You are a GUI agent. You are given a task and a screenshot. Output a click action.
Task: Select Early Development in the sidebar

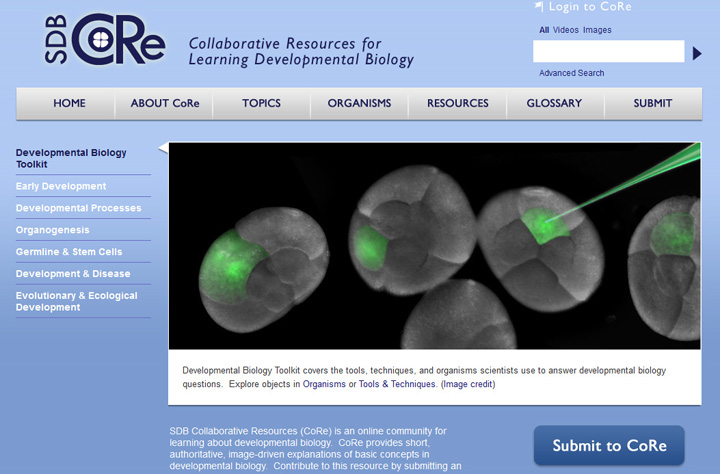pyautogui.click(x=61, y=186)
